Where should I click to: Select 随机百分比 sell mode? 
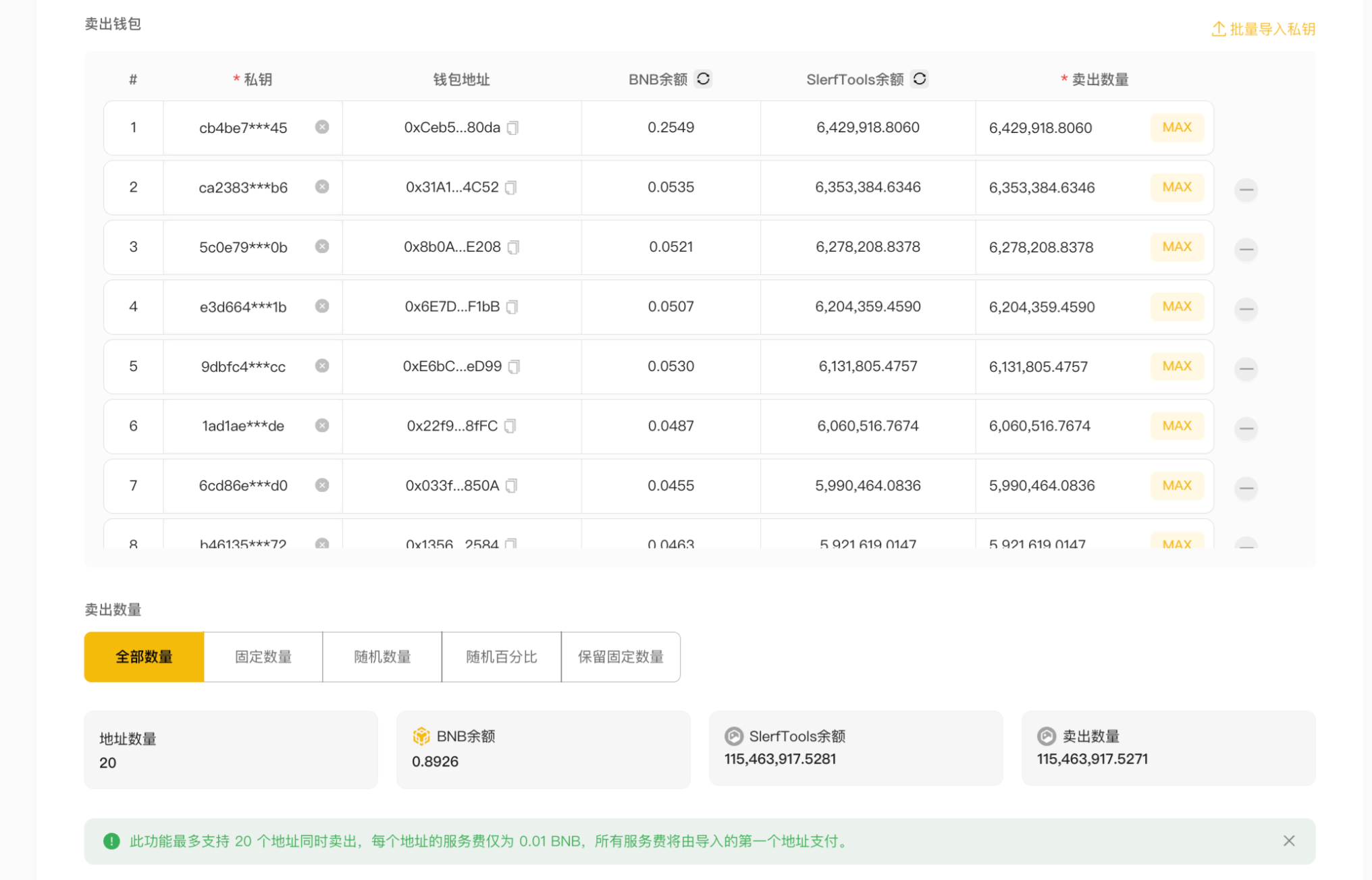(501, 657)
